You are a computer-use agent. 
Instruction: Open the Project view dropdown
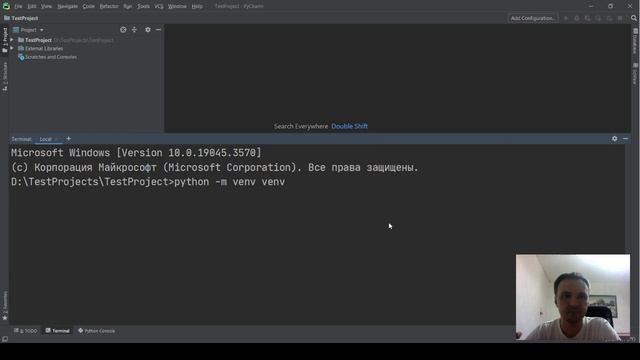(x=28, y=30)
